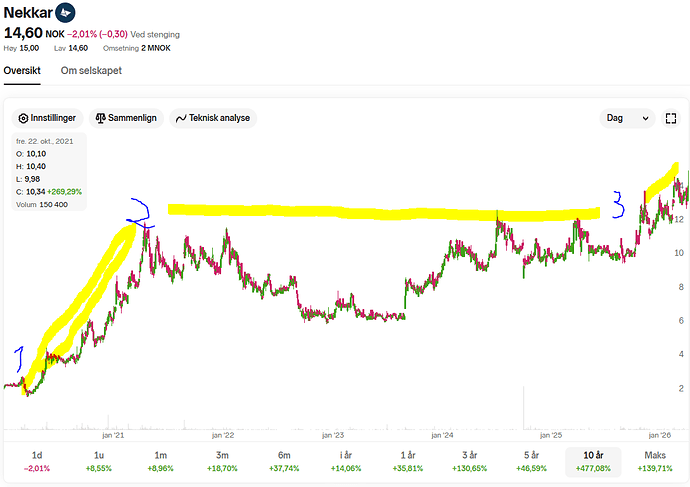Switch to Om selskapet tab
The width and height of the screenshot is (690, 487).
pyautogui.click(x=91, y=70)
